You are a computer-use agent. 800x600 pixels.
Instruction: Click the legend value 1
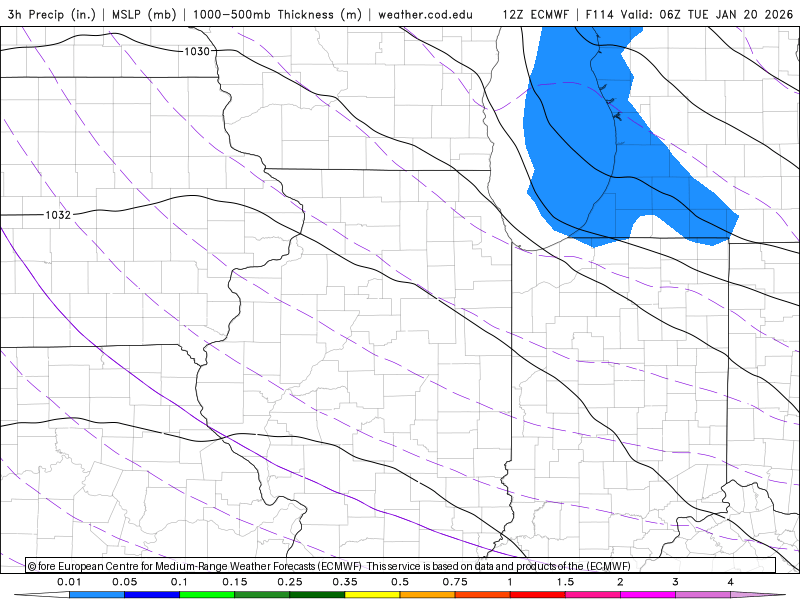click(x=510, y=582)
